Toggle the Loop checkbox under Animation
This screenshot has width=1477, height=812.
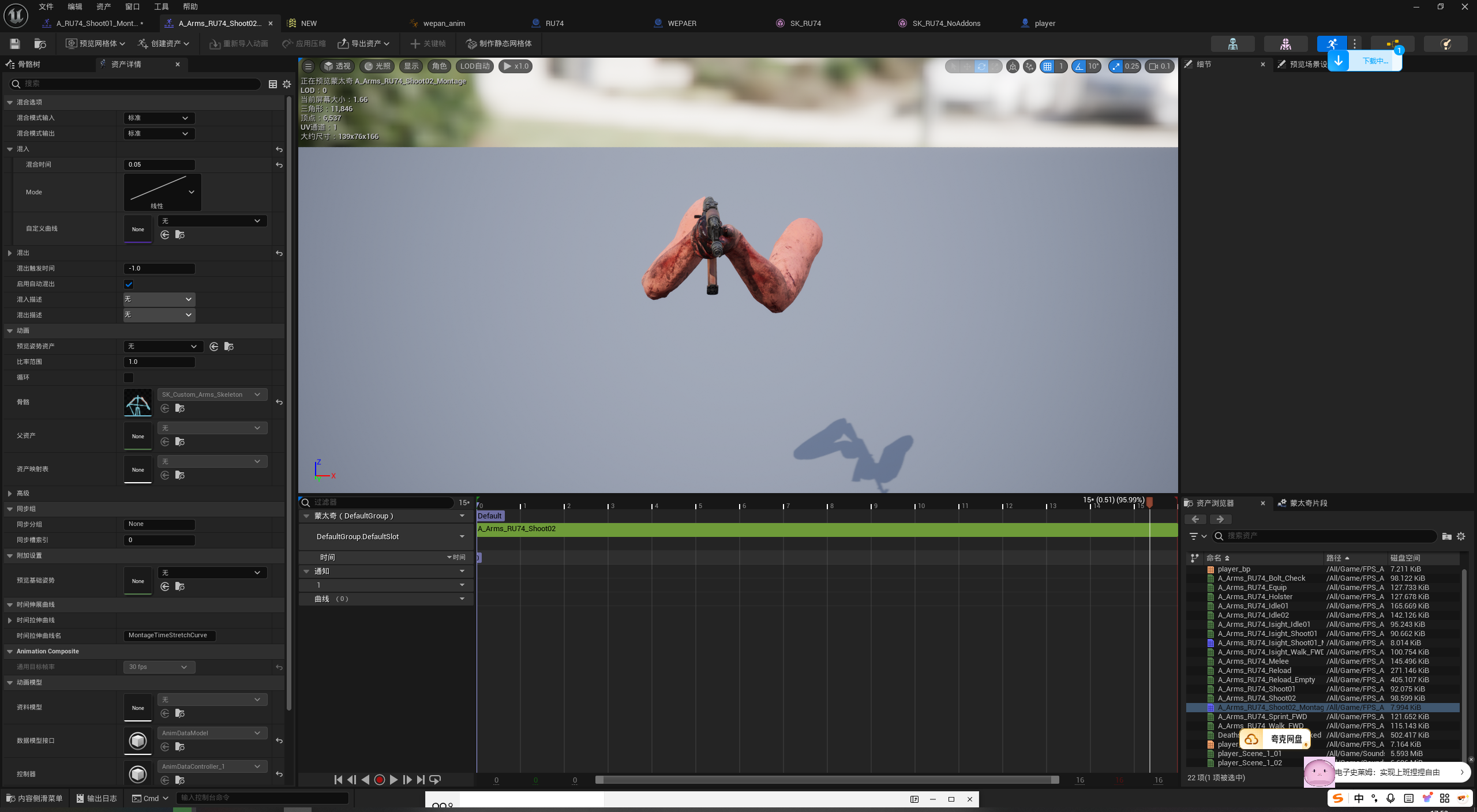[x=129, y=378]
